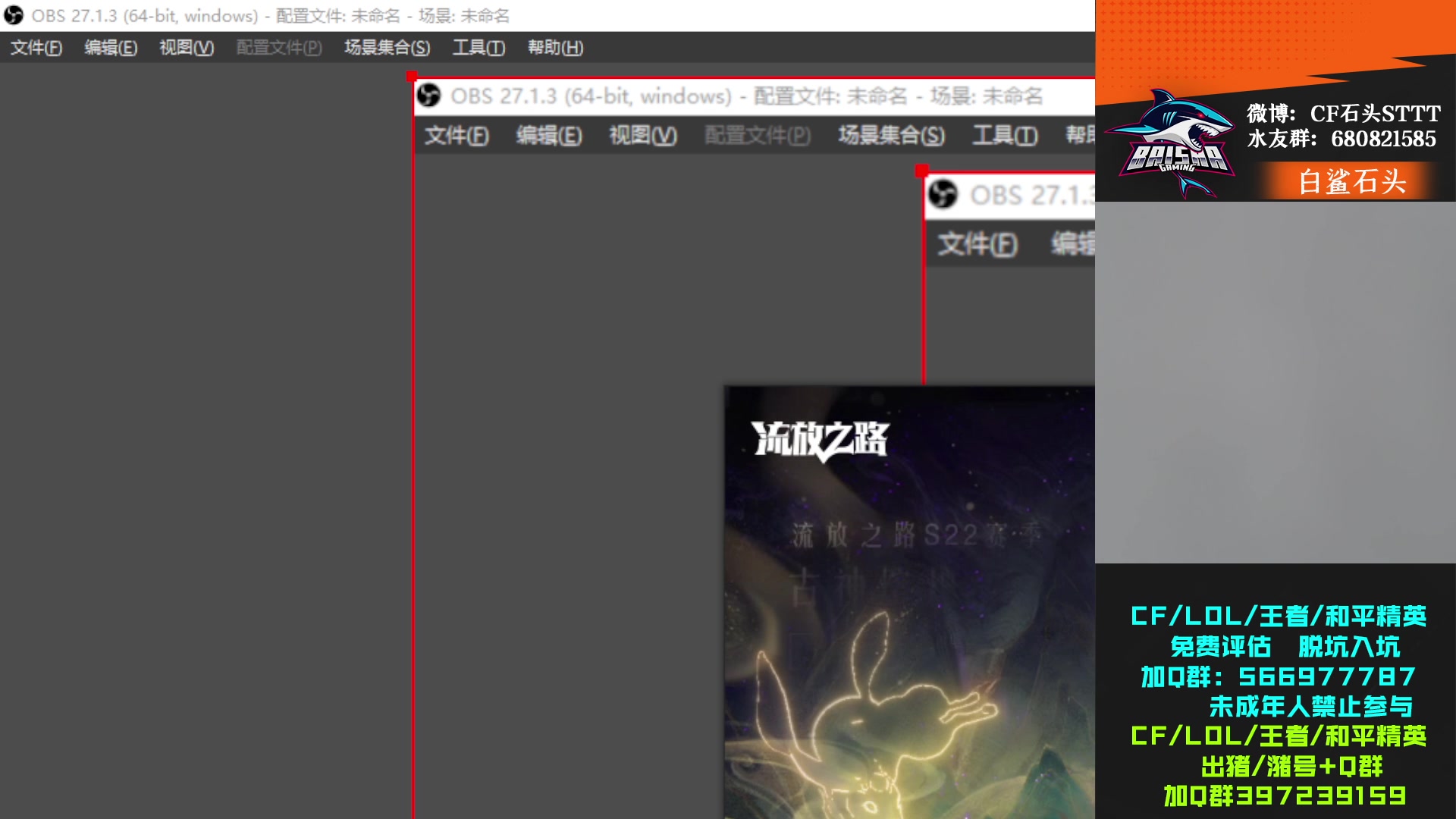Click the 未成年人禁止参与 notice text
The image size is (1456, 819).
[x=1311, y=707]
